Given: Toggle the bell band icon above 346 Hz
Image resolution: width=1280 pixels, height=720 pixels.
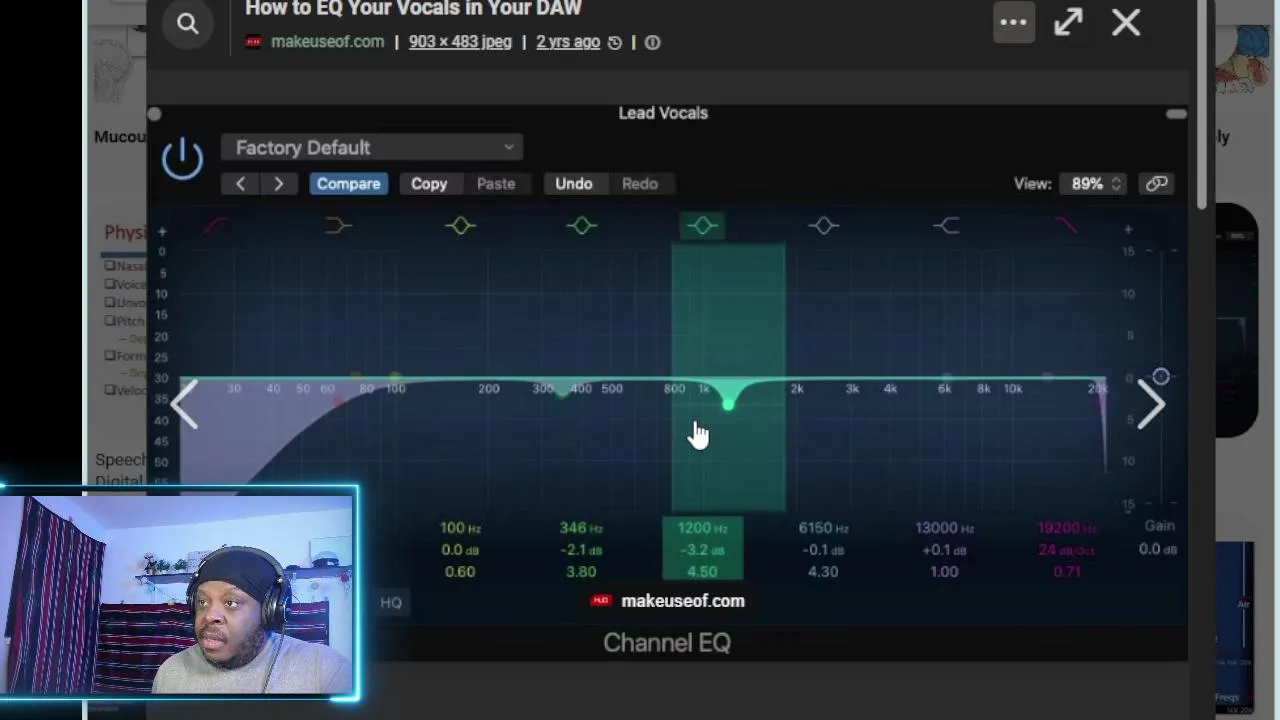Looking at the screenshot, I should click(x=582, y=226).
